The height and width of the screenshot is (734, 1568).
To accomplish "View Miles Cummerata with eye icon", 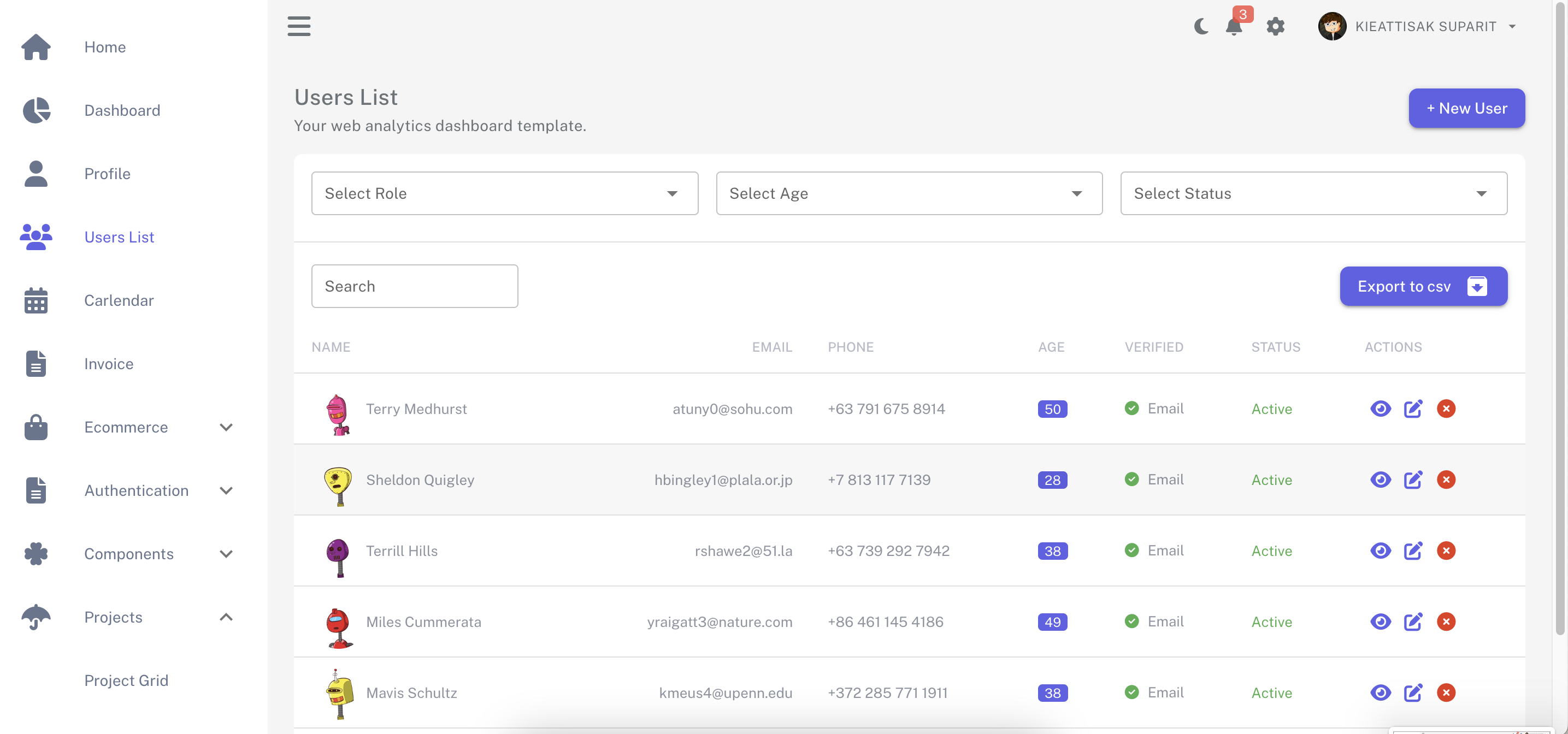I will coord(1381,621).
